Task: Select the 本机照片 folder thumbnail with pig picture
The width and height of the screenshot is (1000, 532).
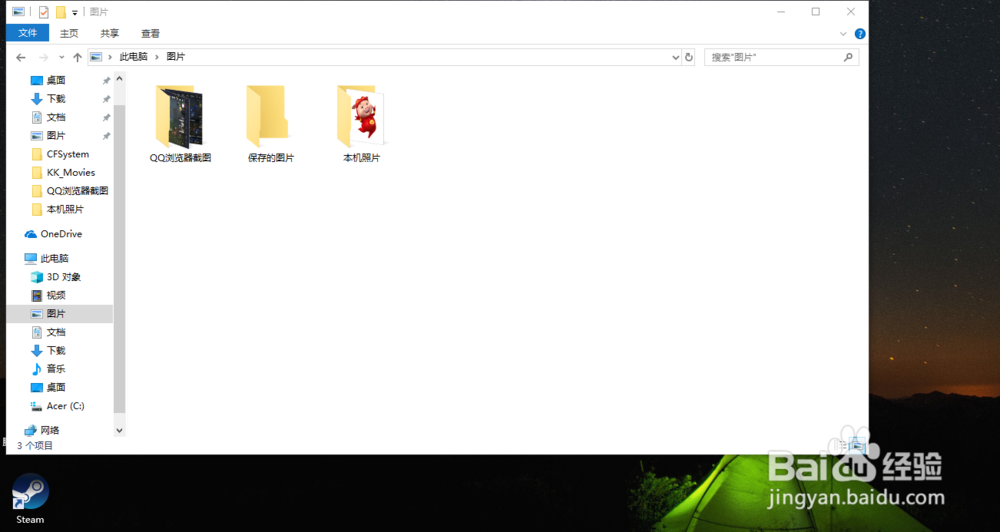Action: point(361,116)
